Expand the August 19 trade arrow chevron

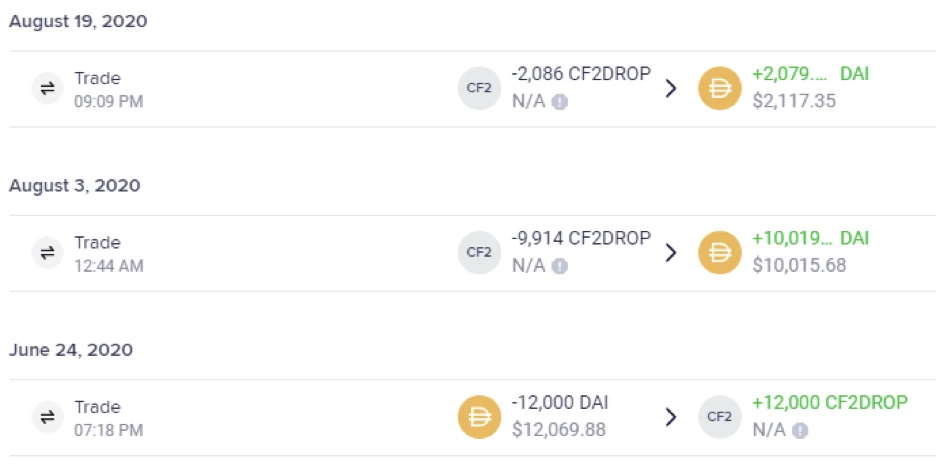[672, 88]
